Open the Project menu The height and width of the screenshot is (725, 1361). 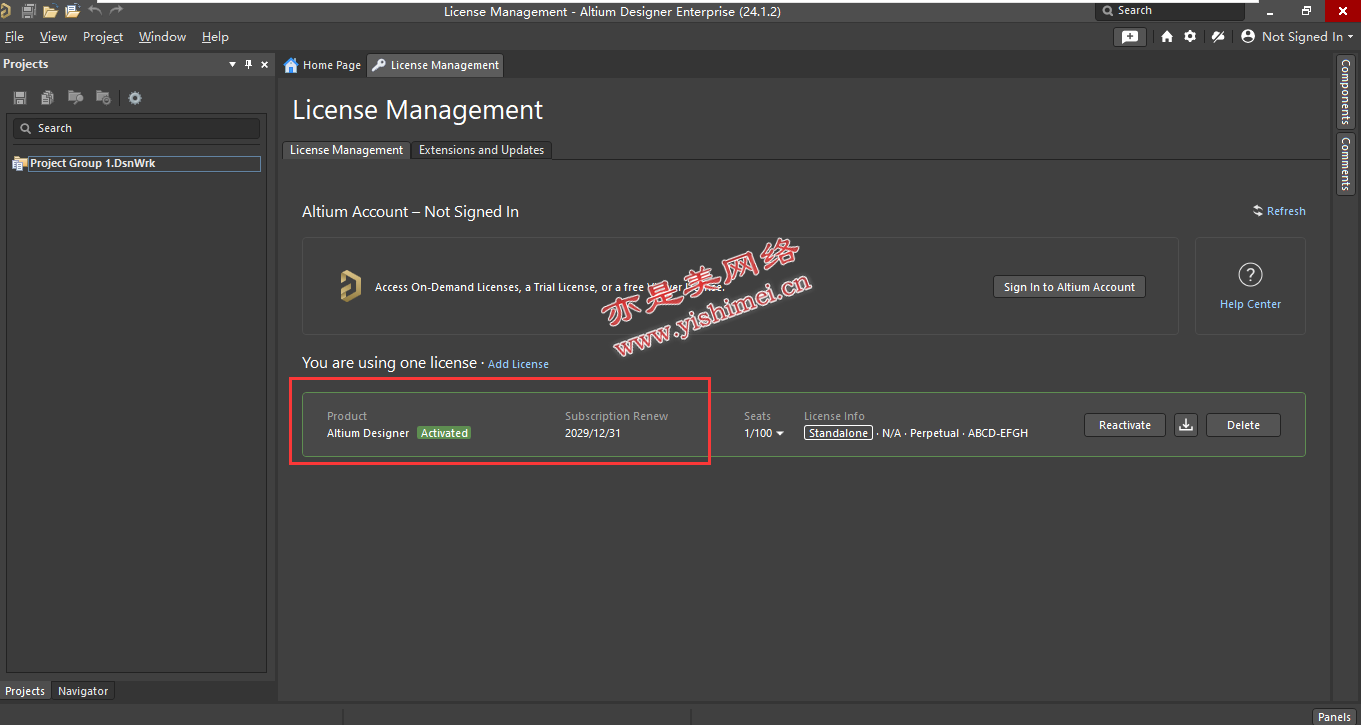tap(103, 37)
